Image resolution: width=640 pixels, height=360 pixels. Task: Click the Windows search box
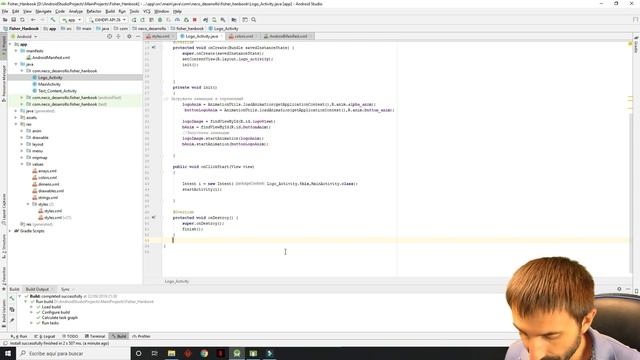73,353
